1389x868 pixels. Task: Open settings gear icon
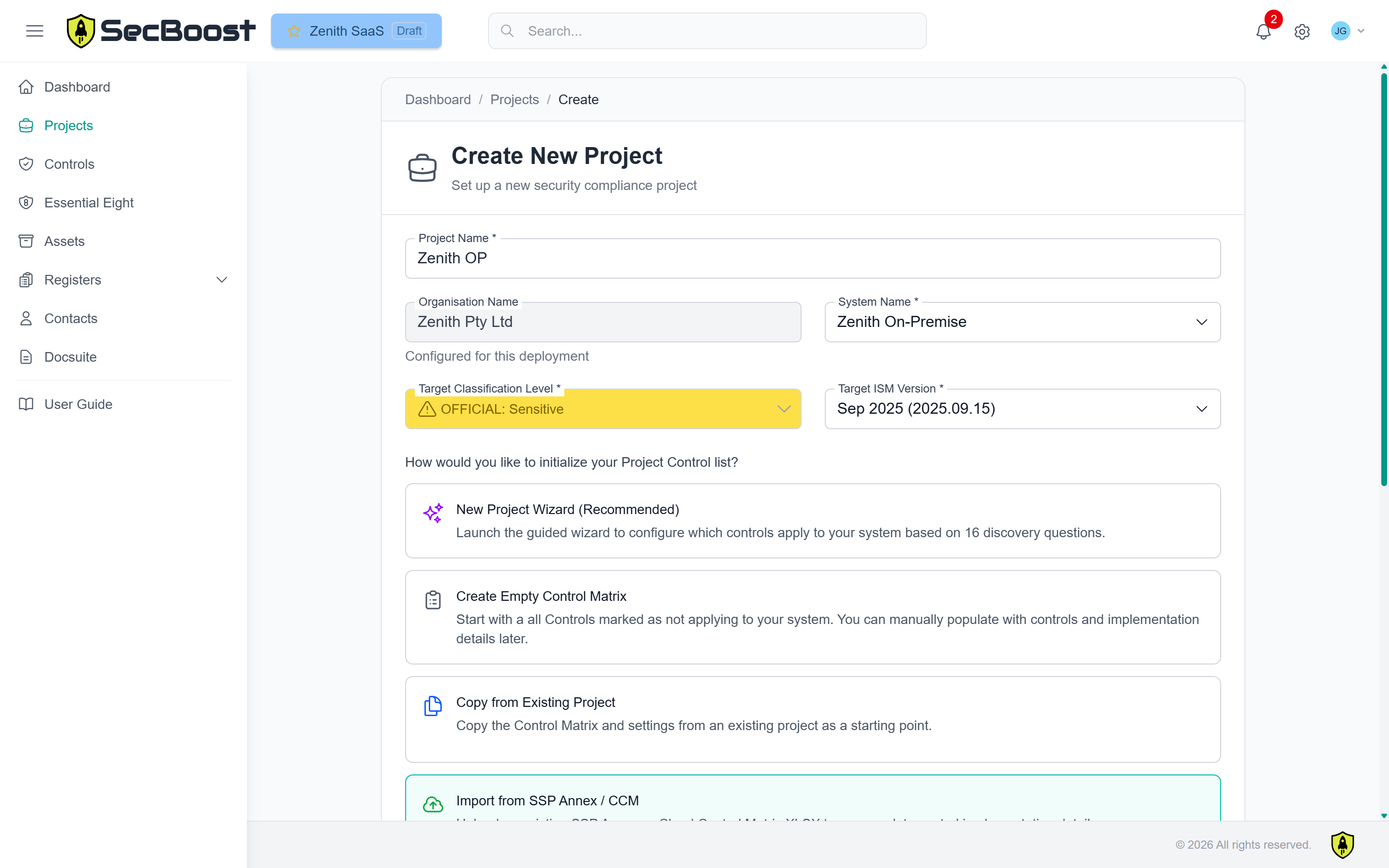click(1302, 31)
